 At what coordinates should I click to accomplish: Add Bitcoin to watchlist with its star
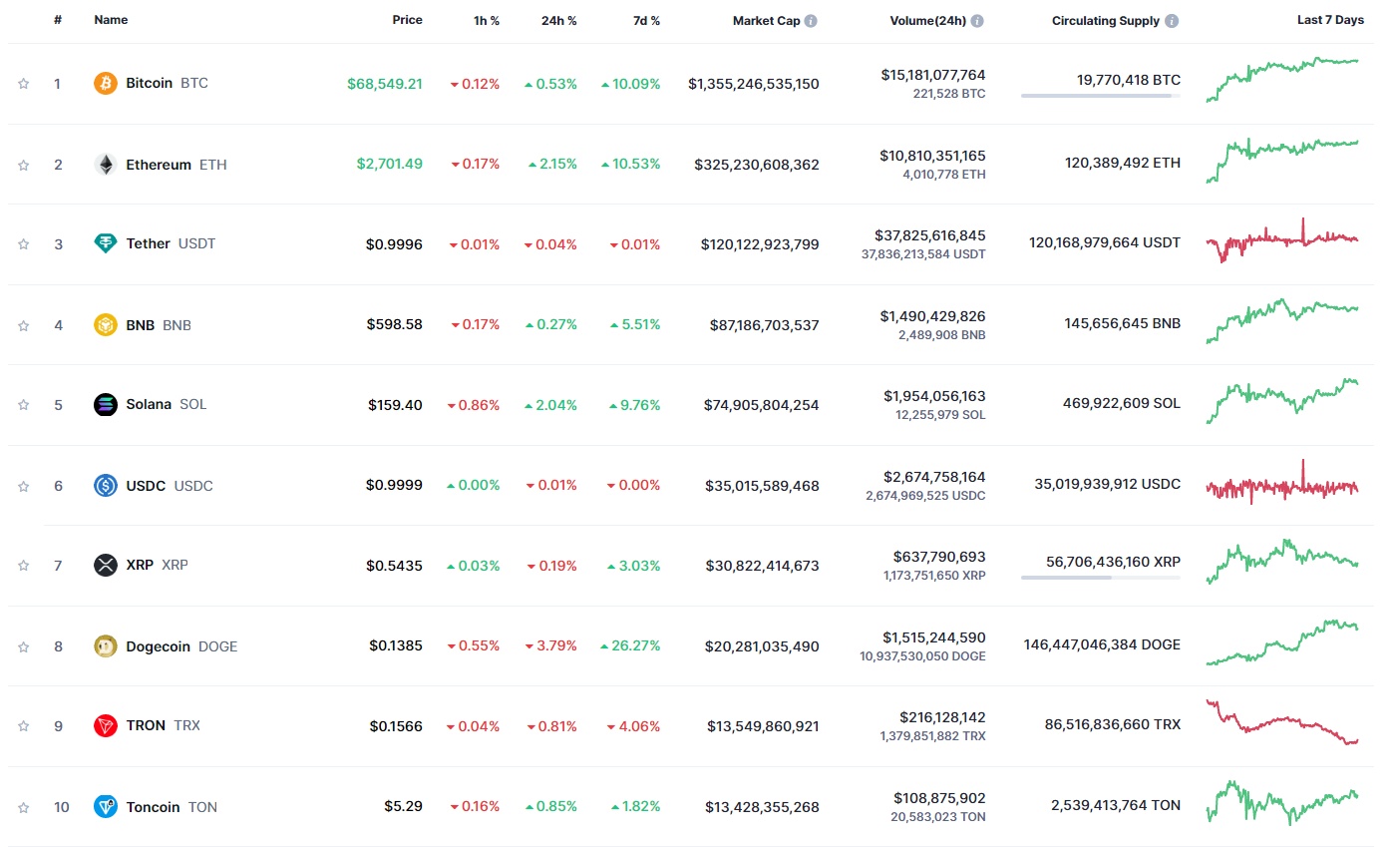pyautogui.click(x=23, y=84)
